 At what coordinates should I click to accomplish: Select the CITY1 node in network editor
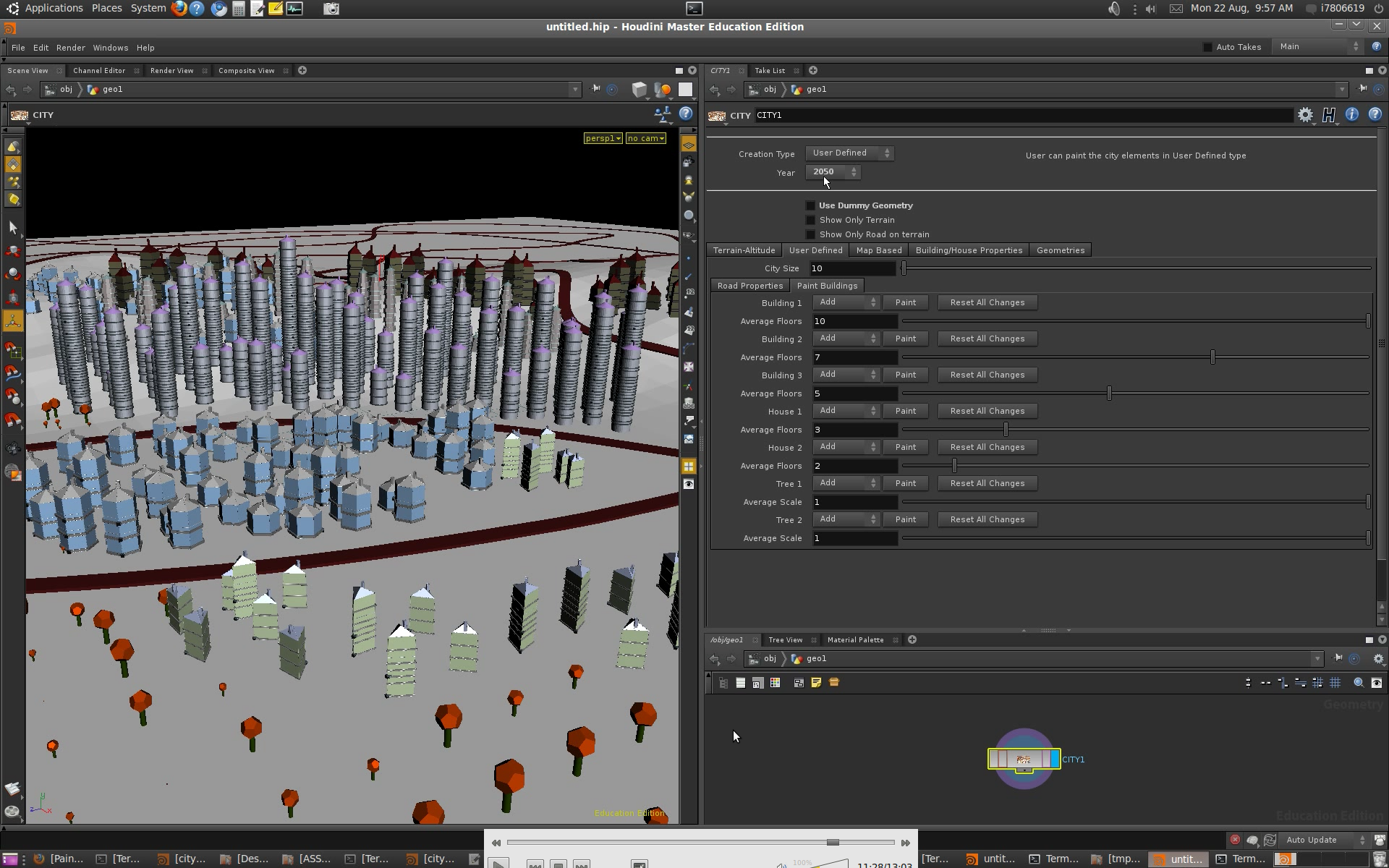pyautogui.click(x=1024, y=759)
